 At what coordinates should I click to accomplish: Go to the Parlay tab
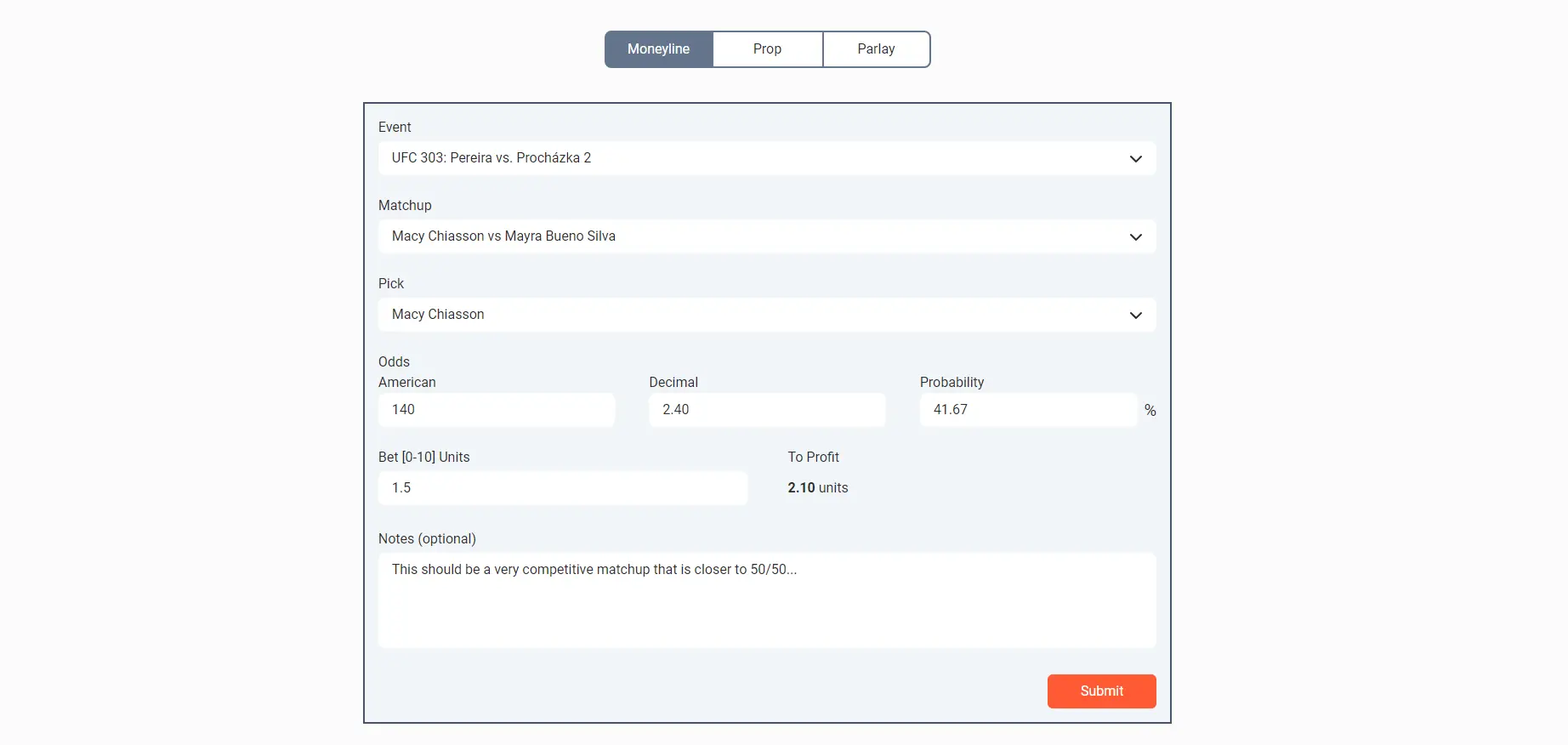point(876,49)
